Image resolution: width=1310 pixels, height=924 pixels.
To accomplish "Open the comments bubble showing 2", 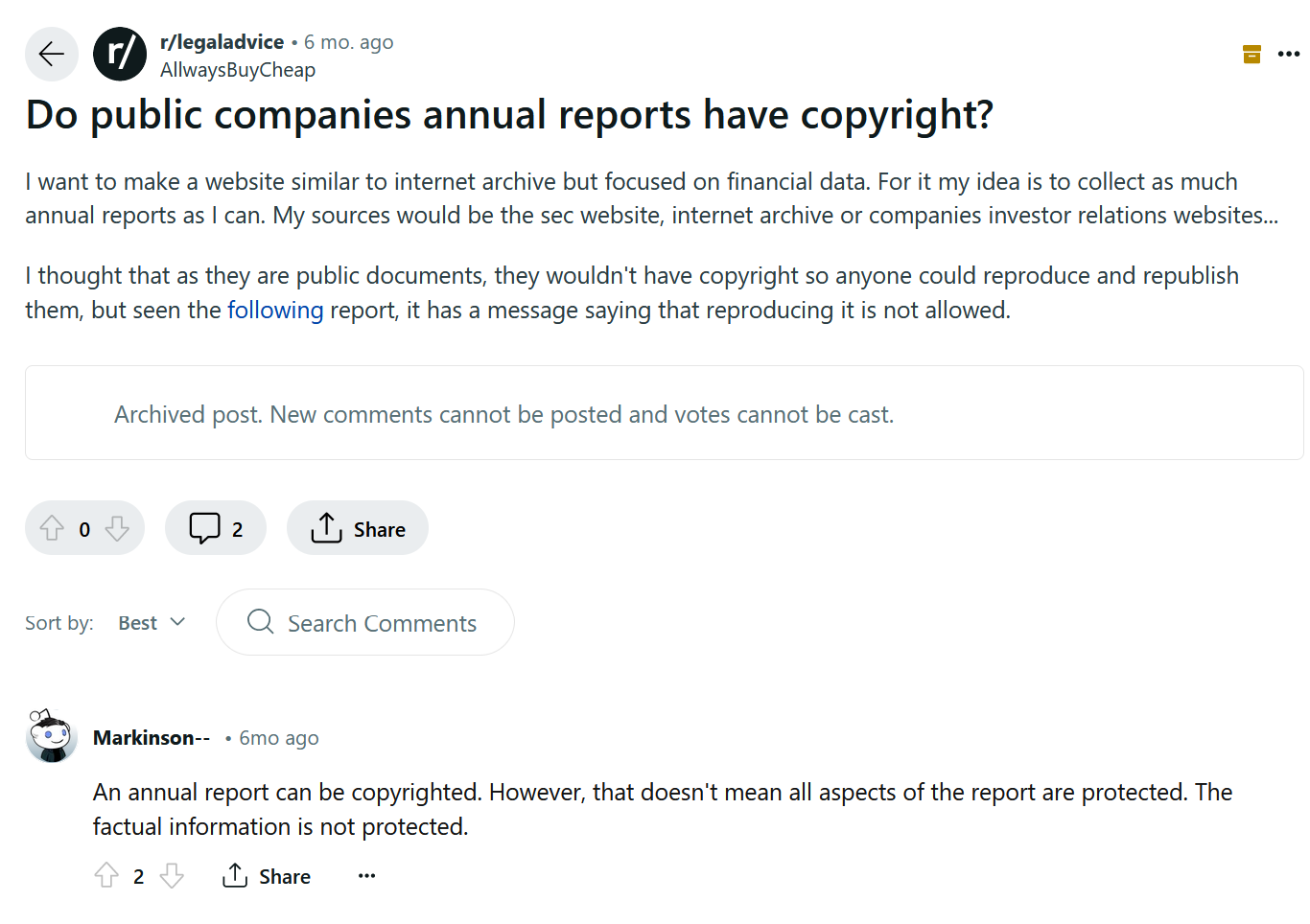I will pyautogui.click(x=216, y=528).
